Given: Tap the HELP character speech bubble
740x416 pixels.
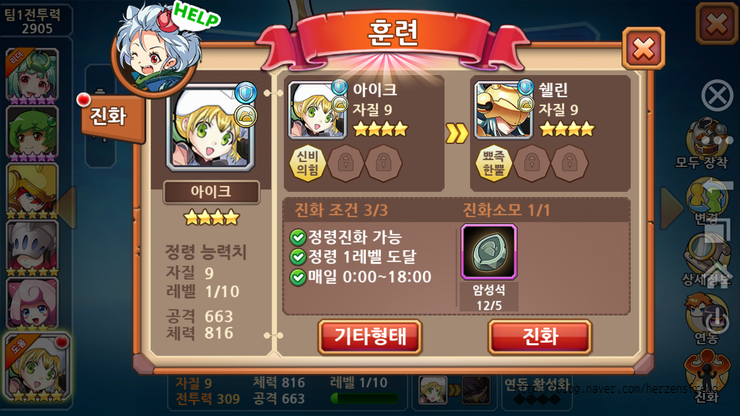Looking at the screenshot, I should pos(196,16).
